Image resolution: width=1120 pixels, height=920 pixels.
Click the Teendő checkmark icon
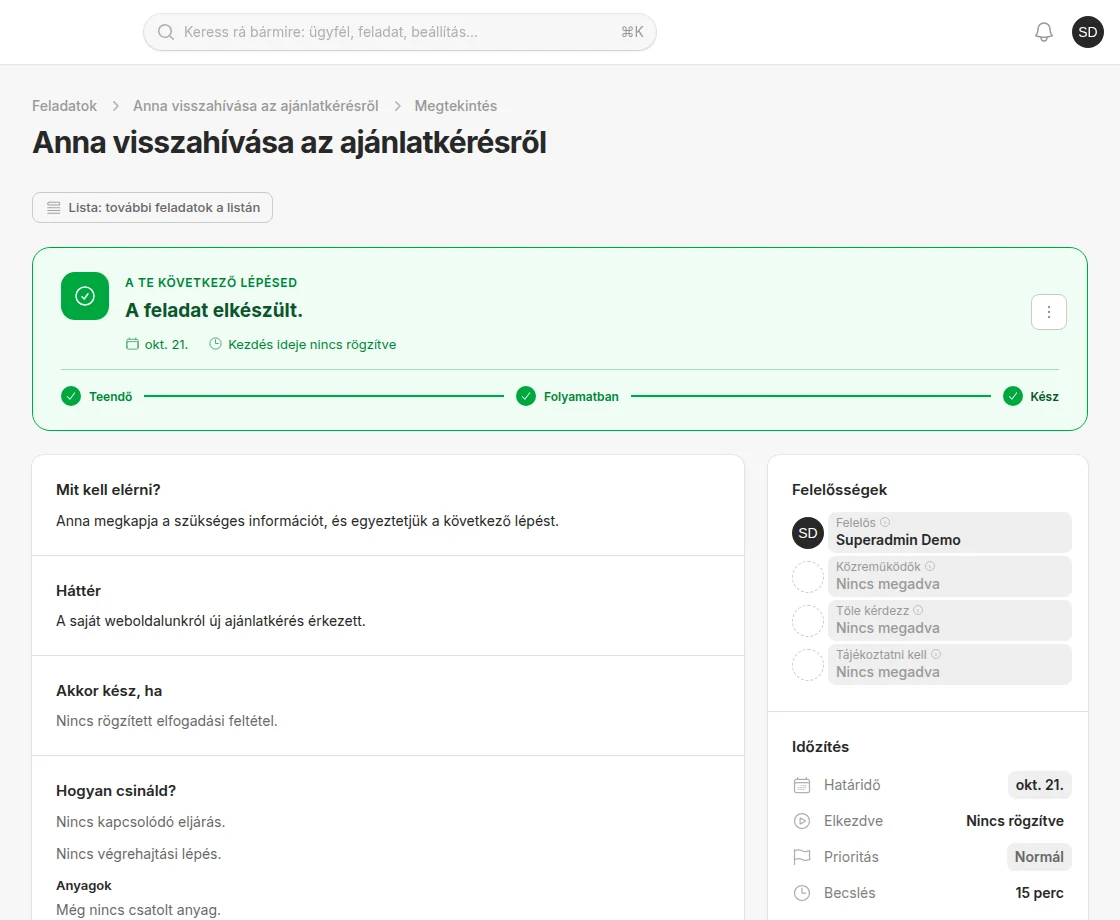71,396
